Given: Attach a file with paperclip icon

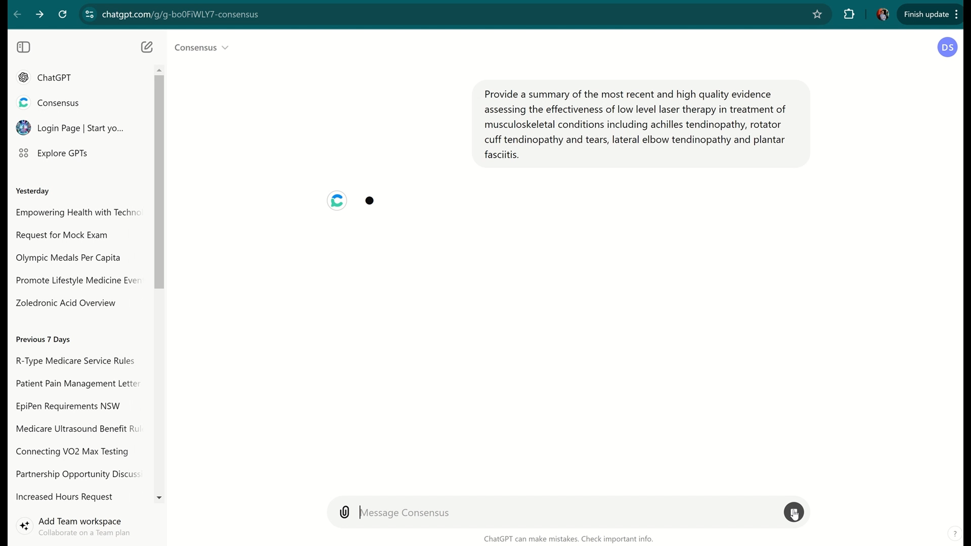Looking at the screenshot, I should point(344,512).
